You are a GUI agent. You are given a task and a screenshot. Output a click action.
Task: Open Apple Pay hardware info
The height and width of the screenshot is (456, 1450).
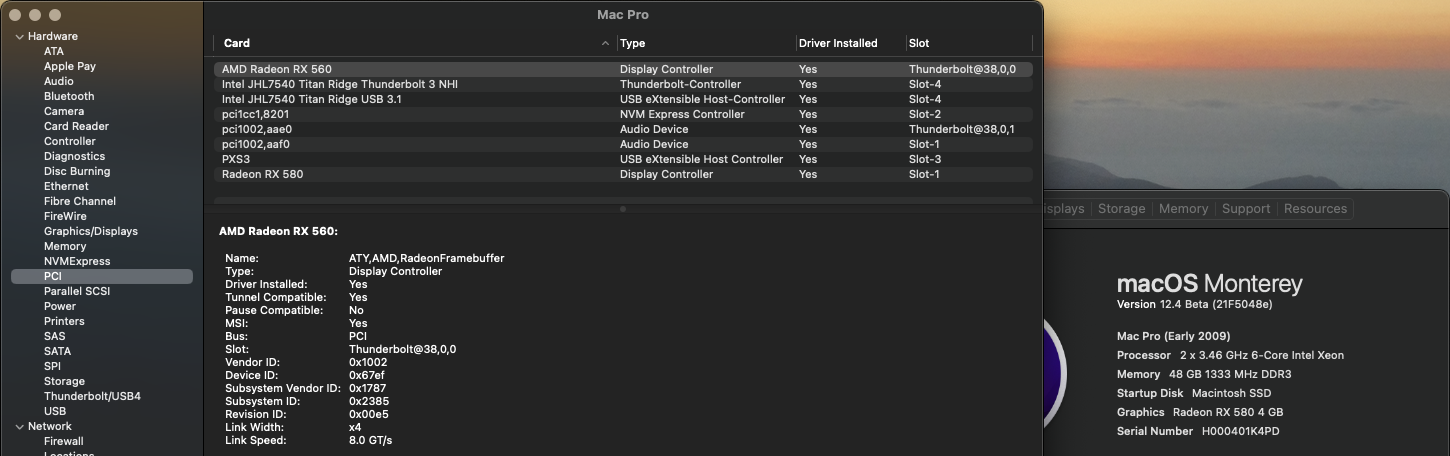[70, 66]
